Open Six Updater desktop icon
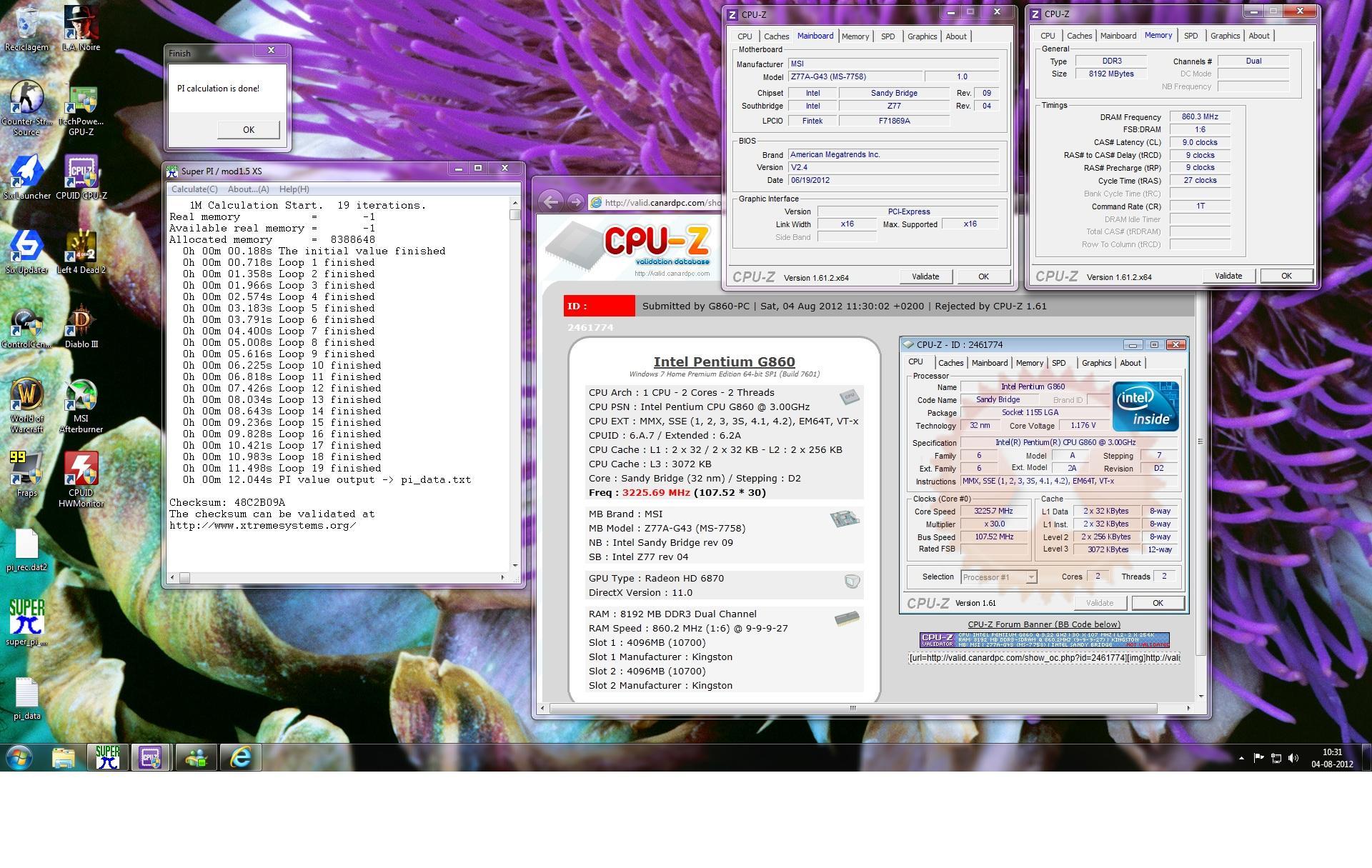This screenshot has height=868, width=1372. point(27,251)
